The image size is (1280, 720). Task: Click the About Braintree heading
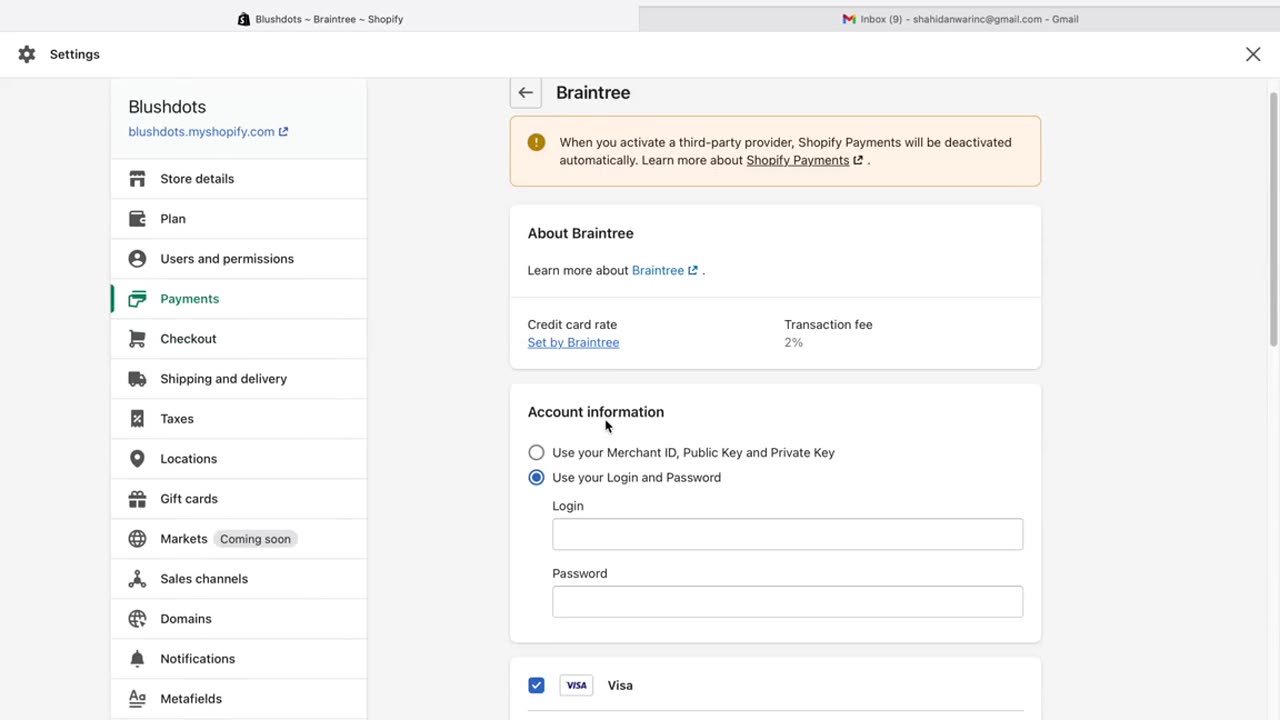tap(580, 233)
